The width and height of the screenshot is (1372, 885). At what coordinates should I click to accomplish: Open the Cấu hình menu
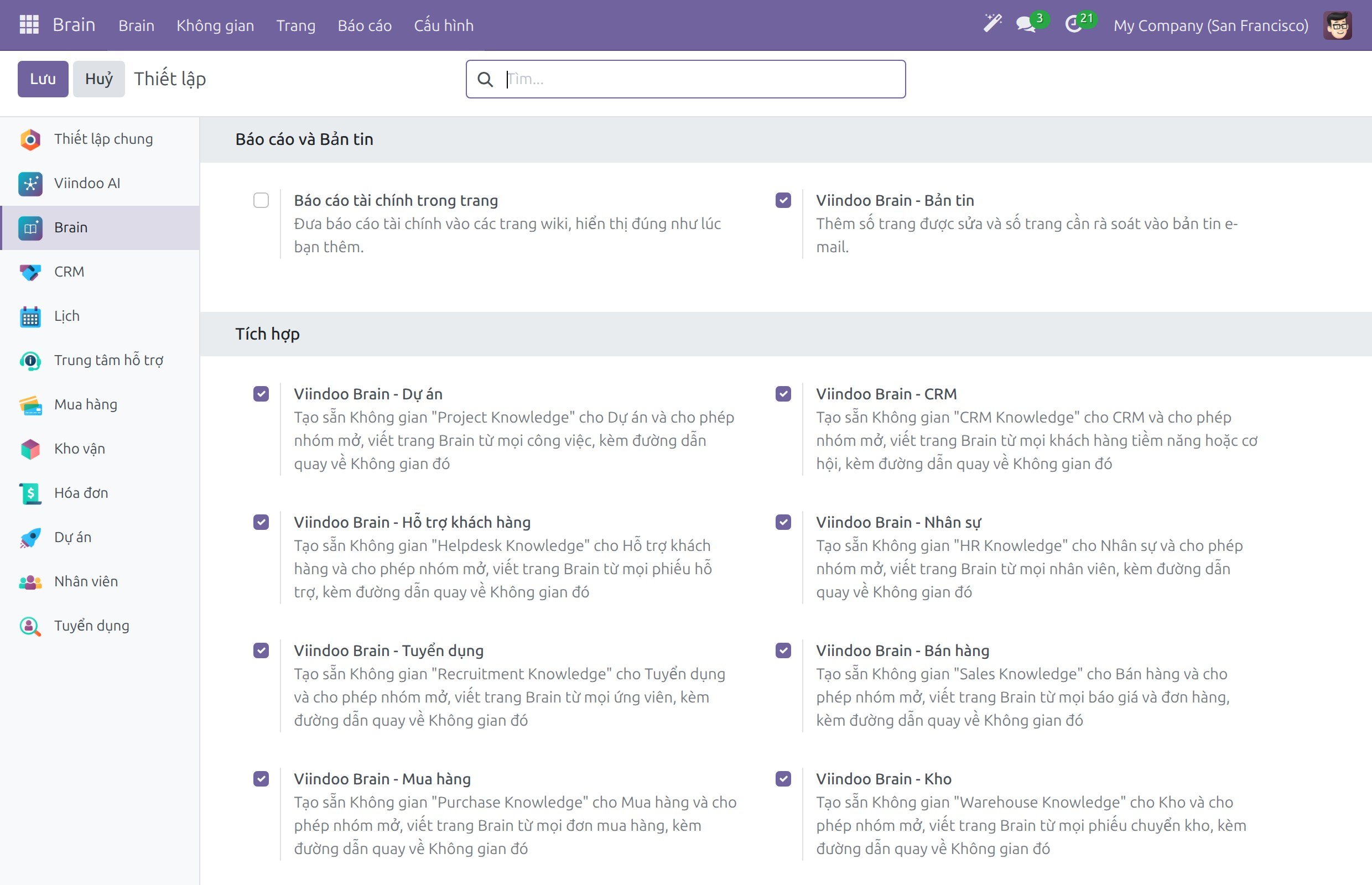coord(444,25)
